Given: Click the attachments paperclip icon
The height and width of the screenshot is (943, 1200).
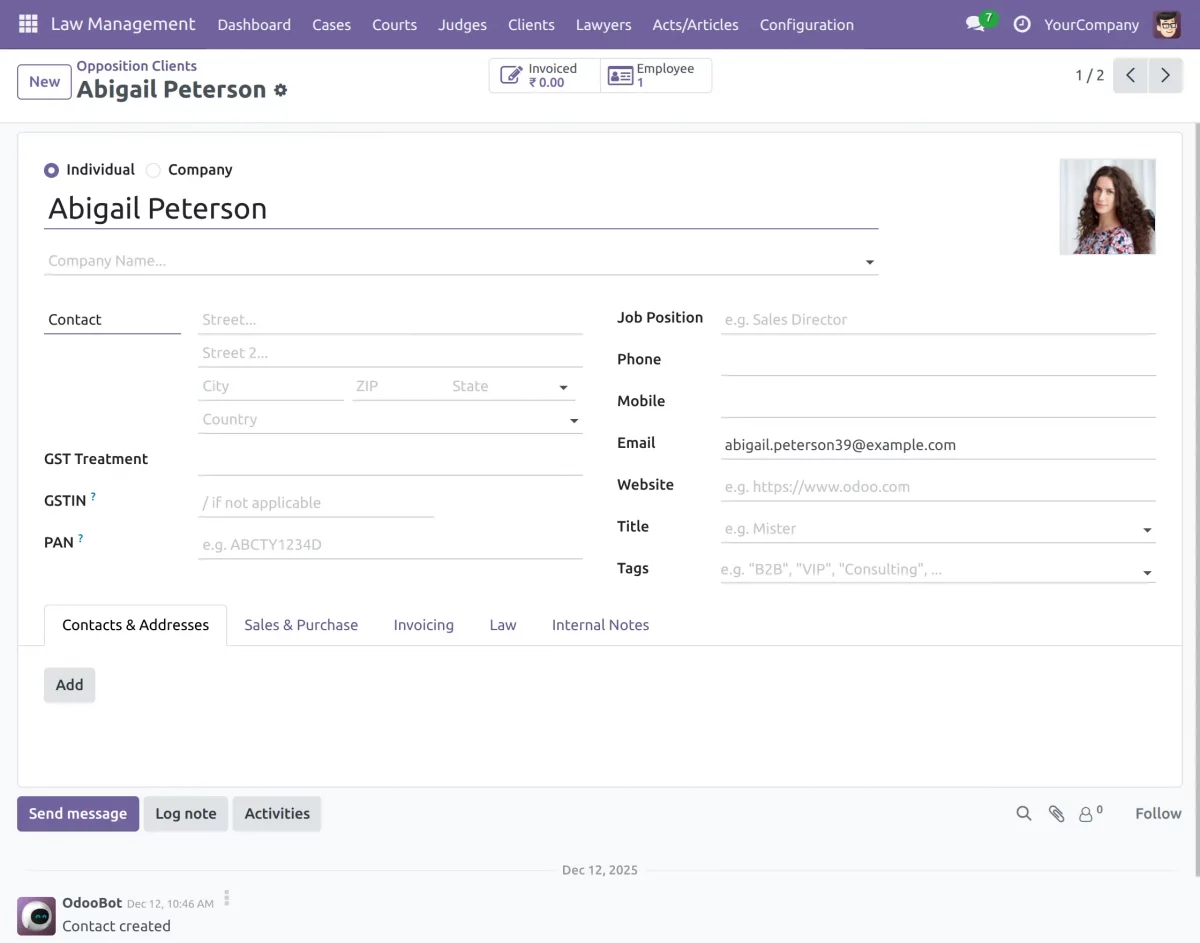Looking at the screenshot, I should pos(1056,813).
